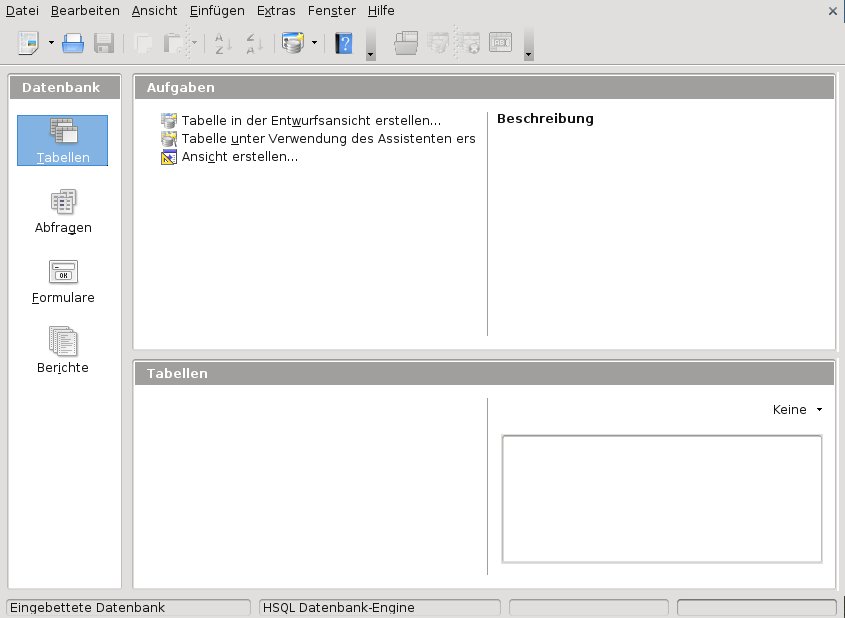Click the blue help book icon
Viewport: 845px width, 618px height.
(x=344, y=43)
